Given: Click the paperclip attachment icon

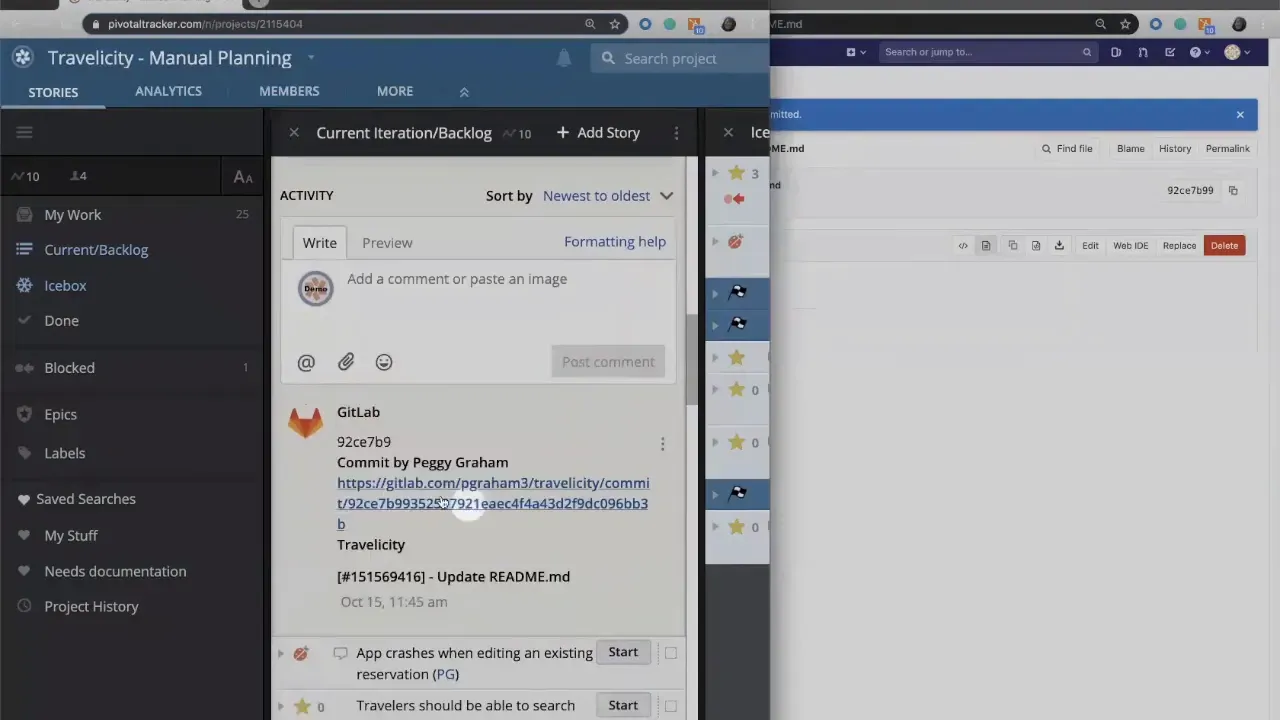Looking at the screenshot, I should pos(345,362).
